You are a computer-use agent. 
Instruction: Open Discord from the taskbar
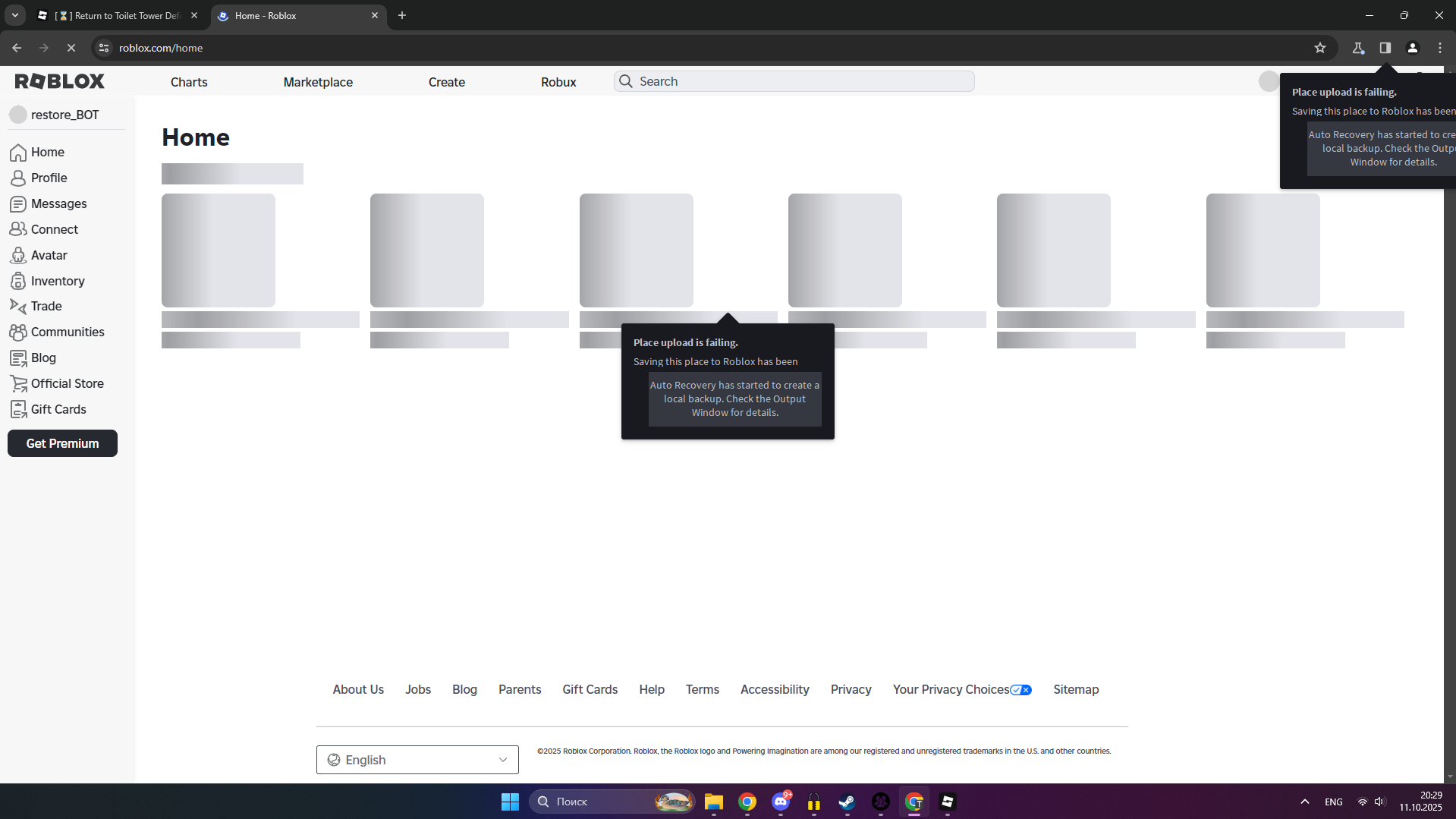[x=781, y=802]
